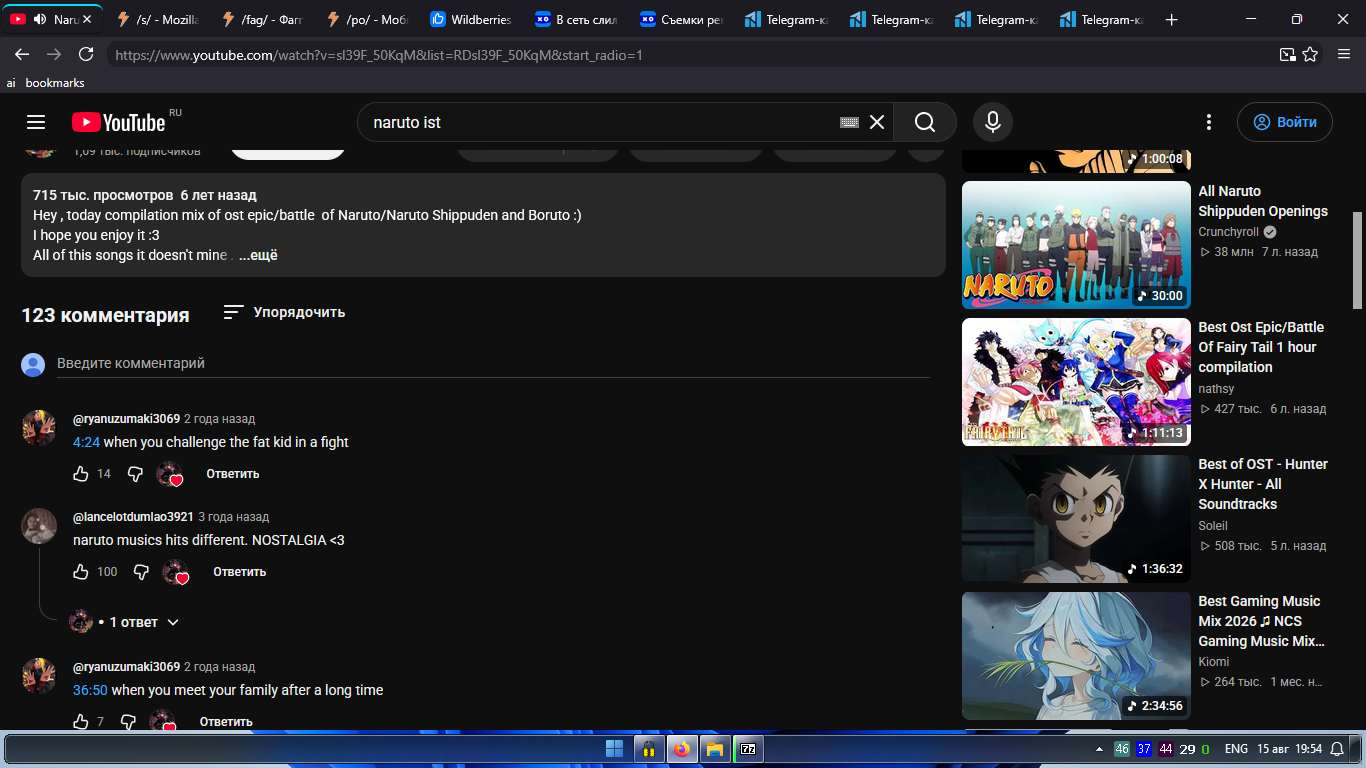
Task: Reply to the fat kid comment
Action: point(233,474)
